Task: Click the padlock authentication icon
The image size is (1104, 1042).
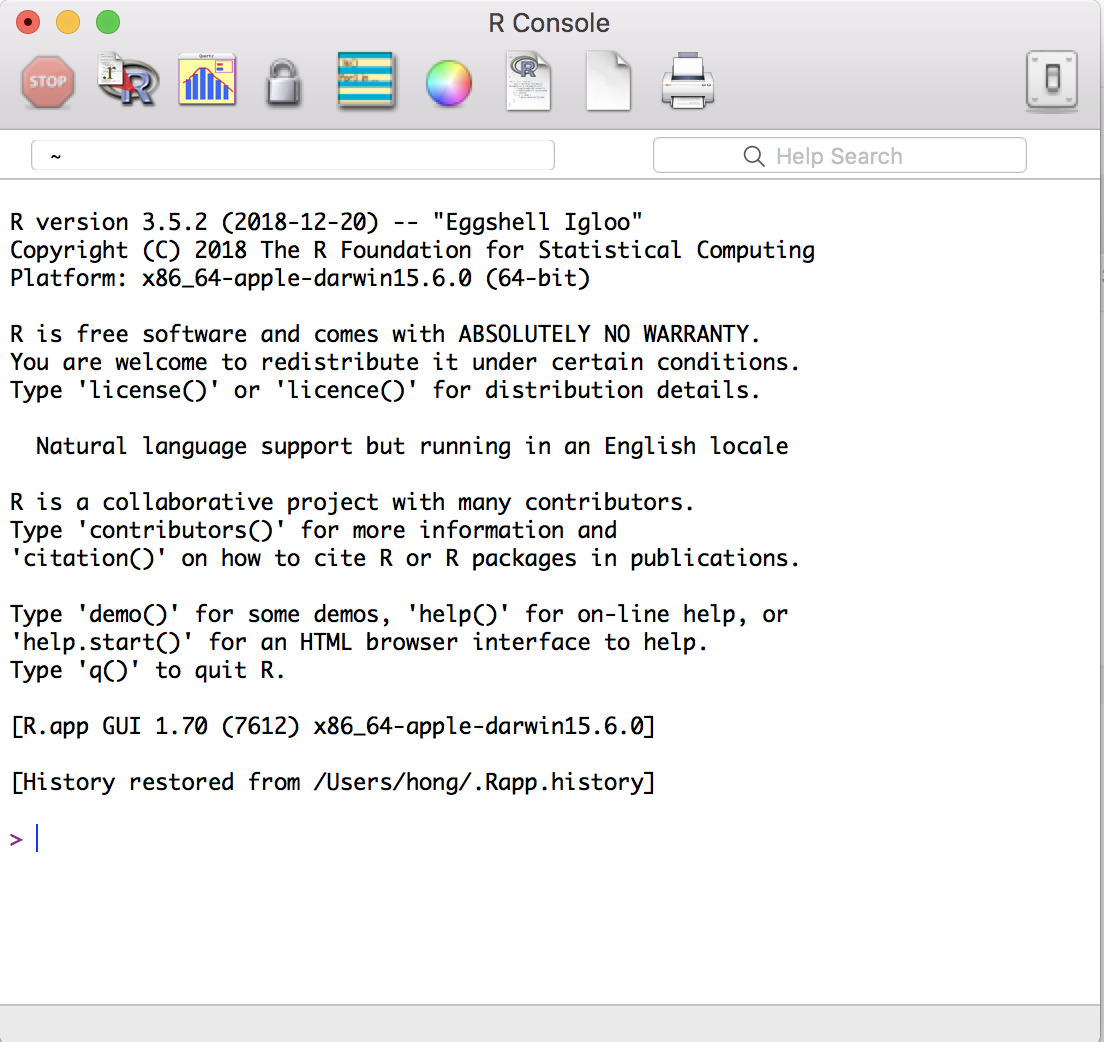Action: coord(284,83)
